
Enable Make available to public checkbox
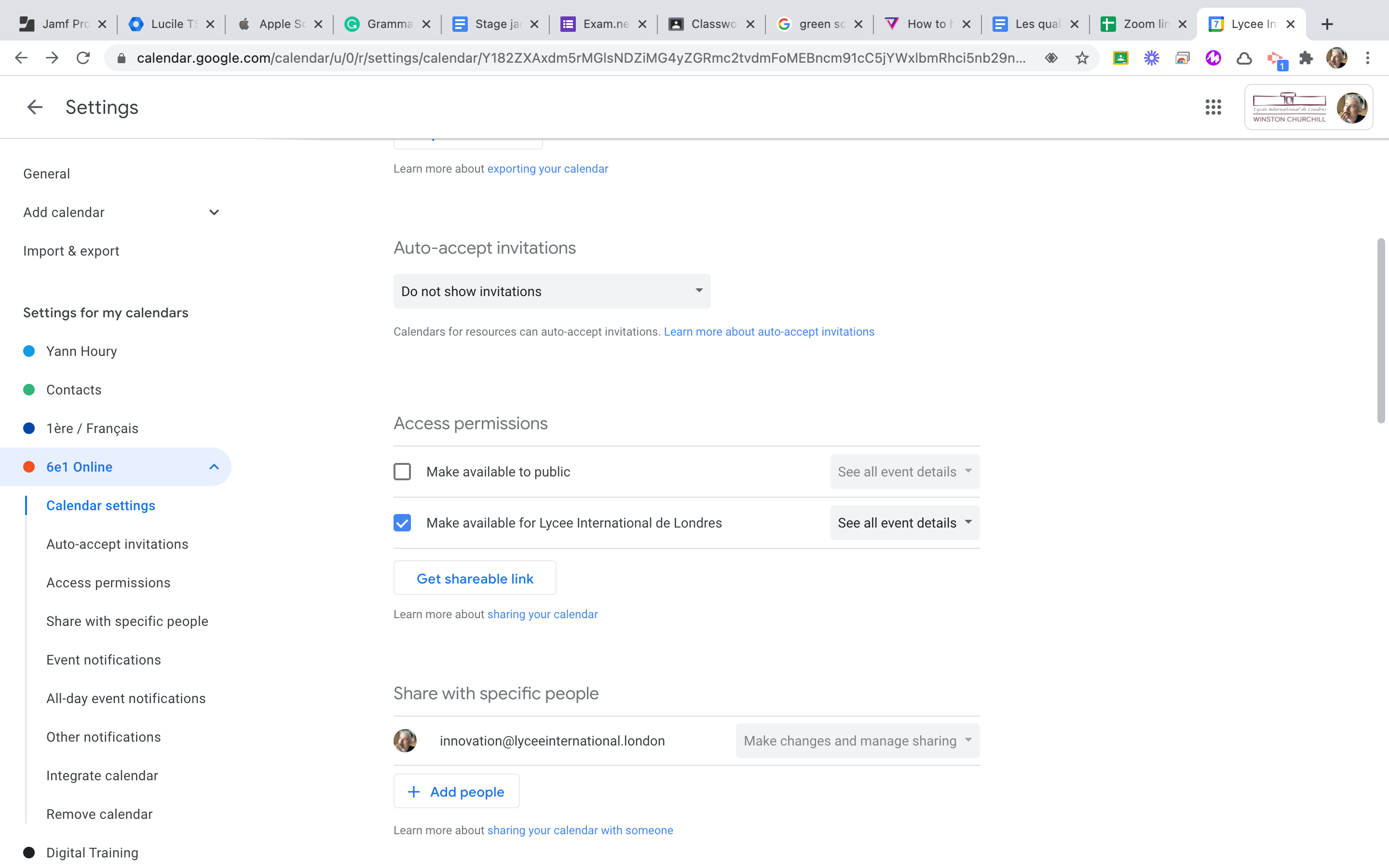pos(402,472)
